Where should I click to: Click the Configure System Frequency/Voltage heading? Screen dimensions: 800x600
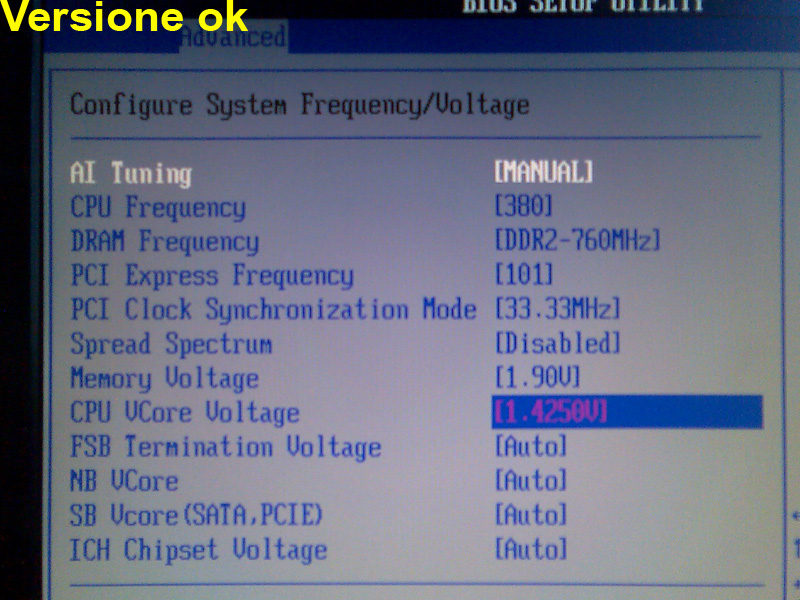point(299,106)
